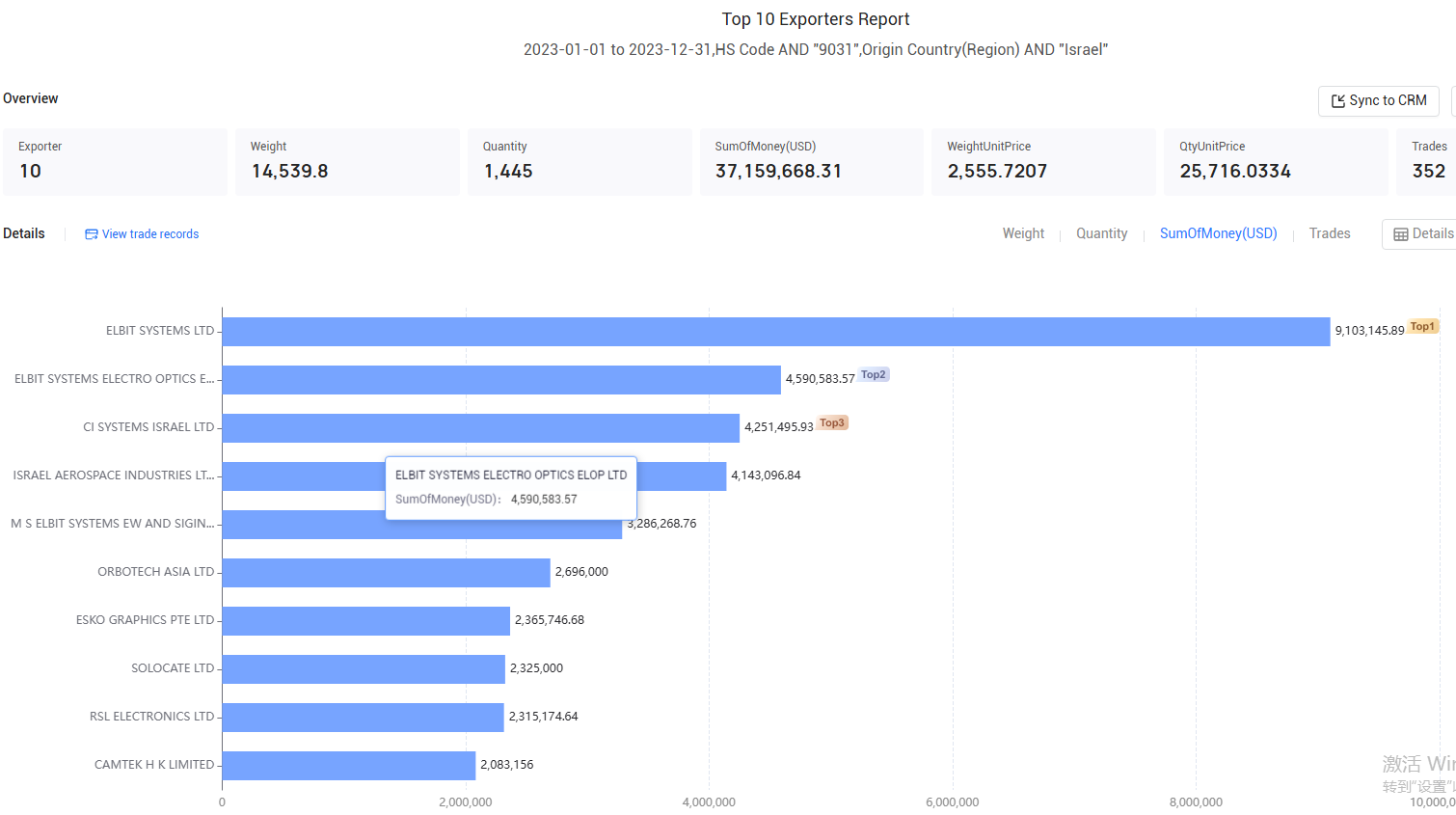Screen dimensions: 1456x815
Task: Click the Top 10 Exporters Report title
Action: coord(816,19)
